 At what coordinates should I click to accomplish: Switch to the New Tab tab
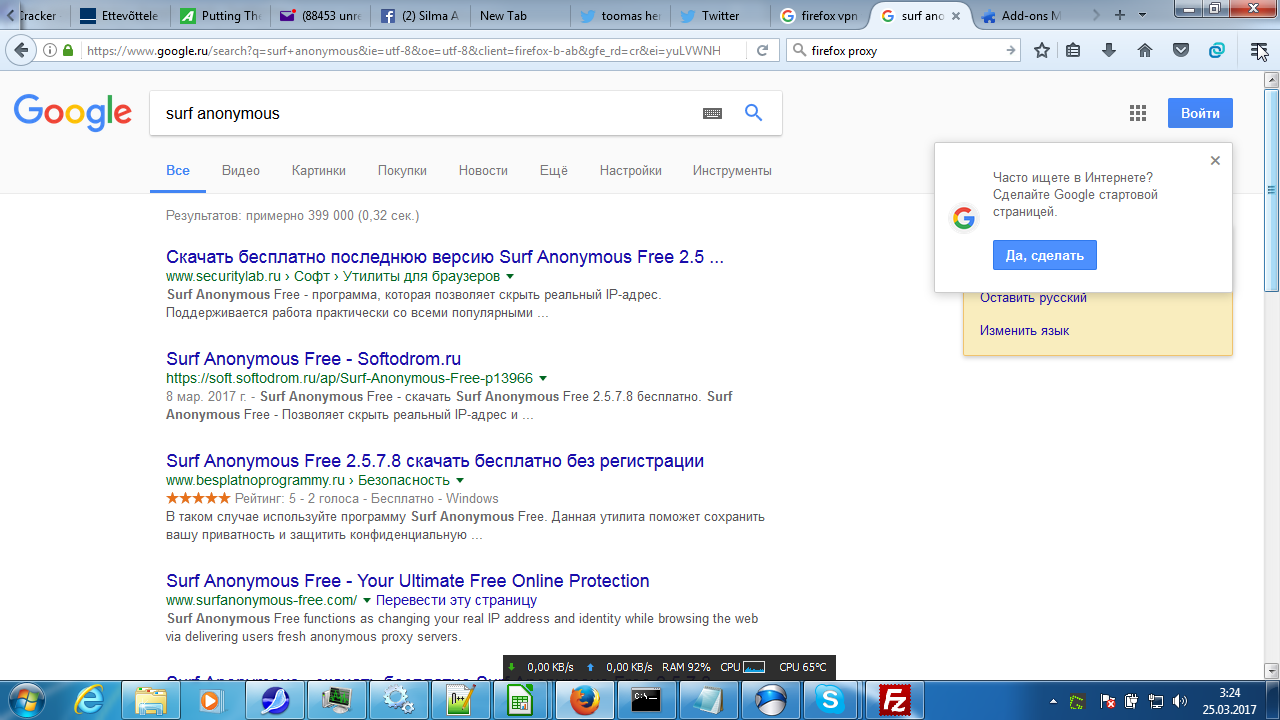520,15
